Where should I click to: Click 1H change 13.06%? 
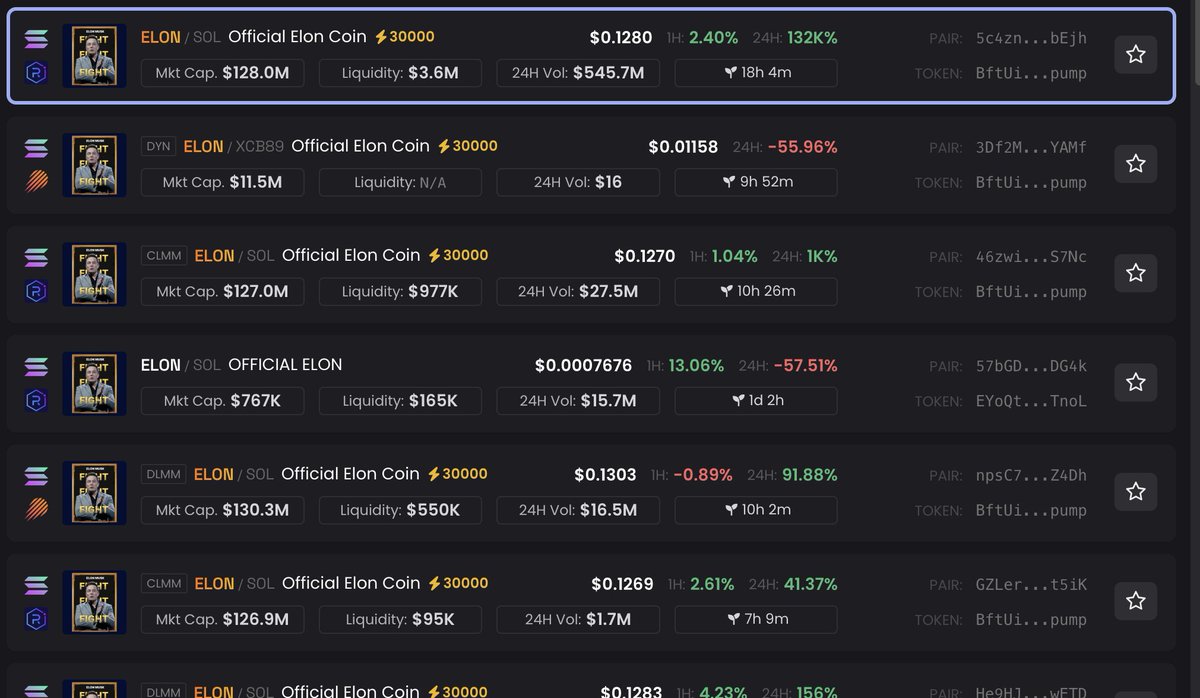(696, 366)
